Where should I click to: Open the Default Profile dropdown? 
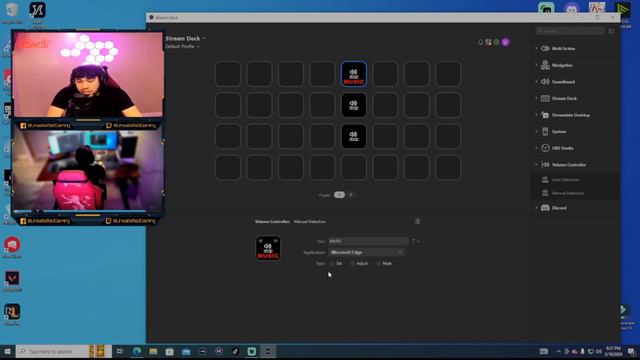[x=182, y=47]
